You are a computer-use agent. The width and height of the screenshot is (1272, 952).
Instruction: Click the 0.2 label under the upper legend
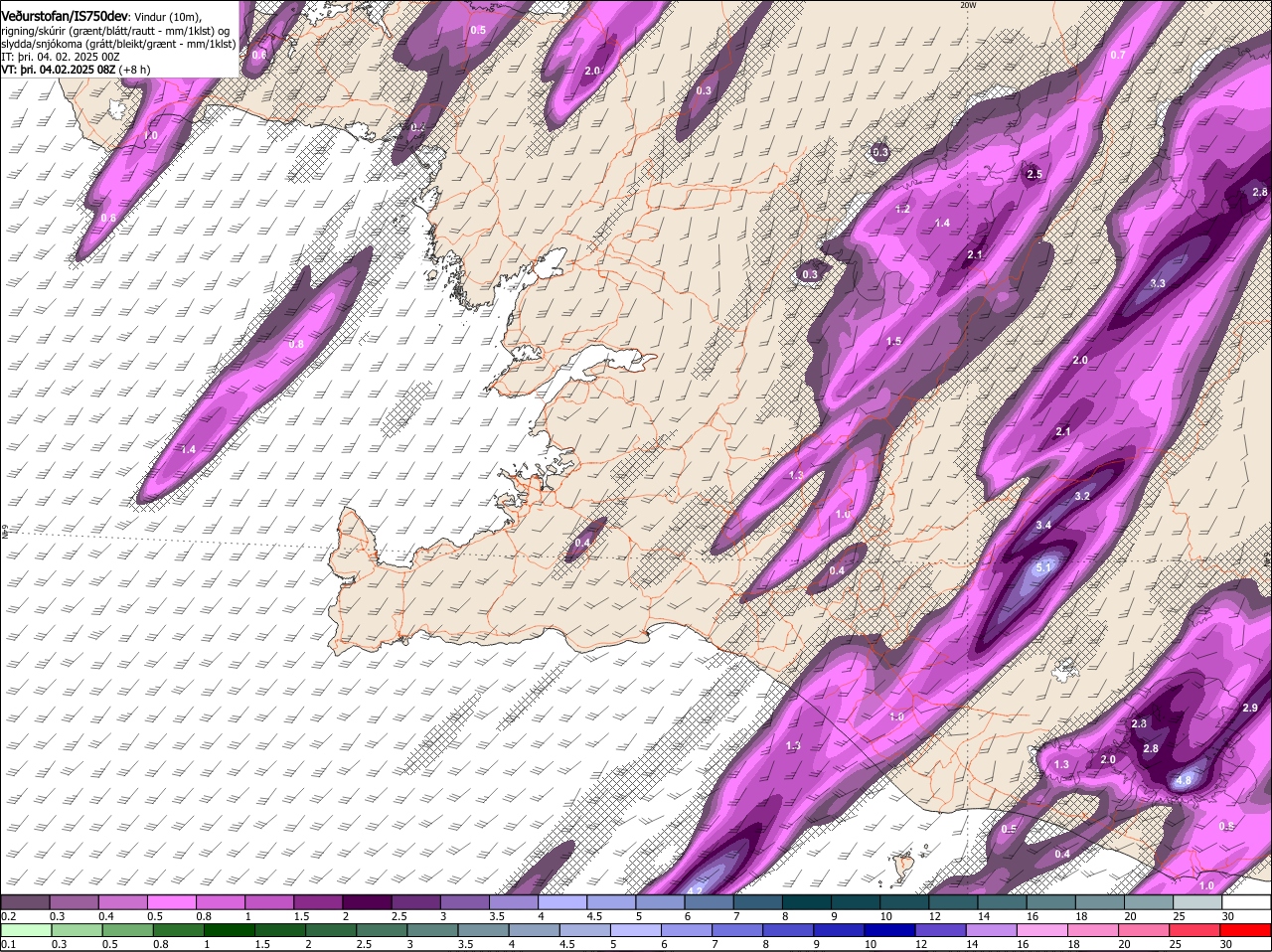click(8, 916)
